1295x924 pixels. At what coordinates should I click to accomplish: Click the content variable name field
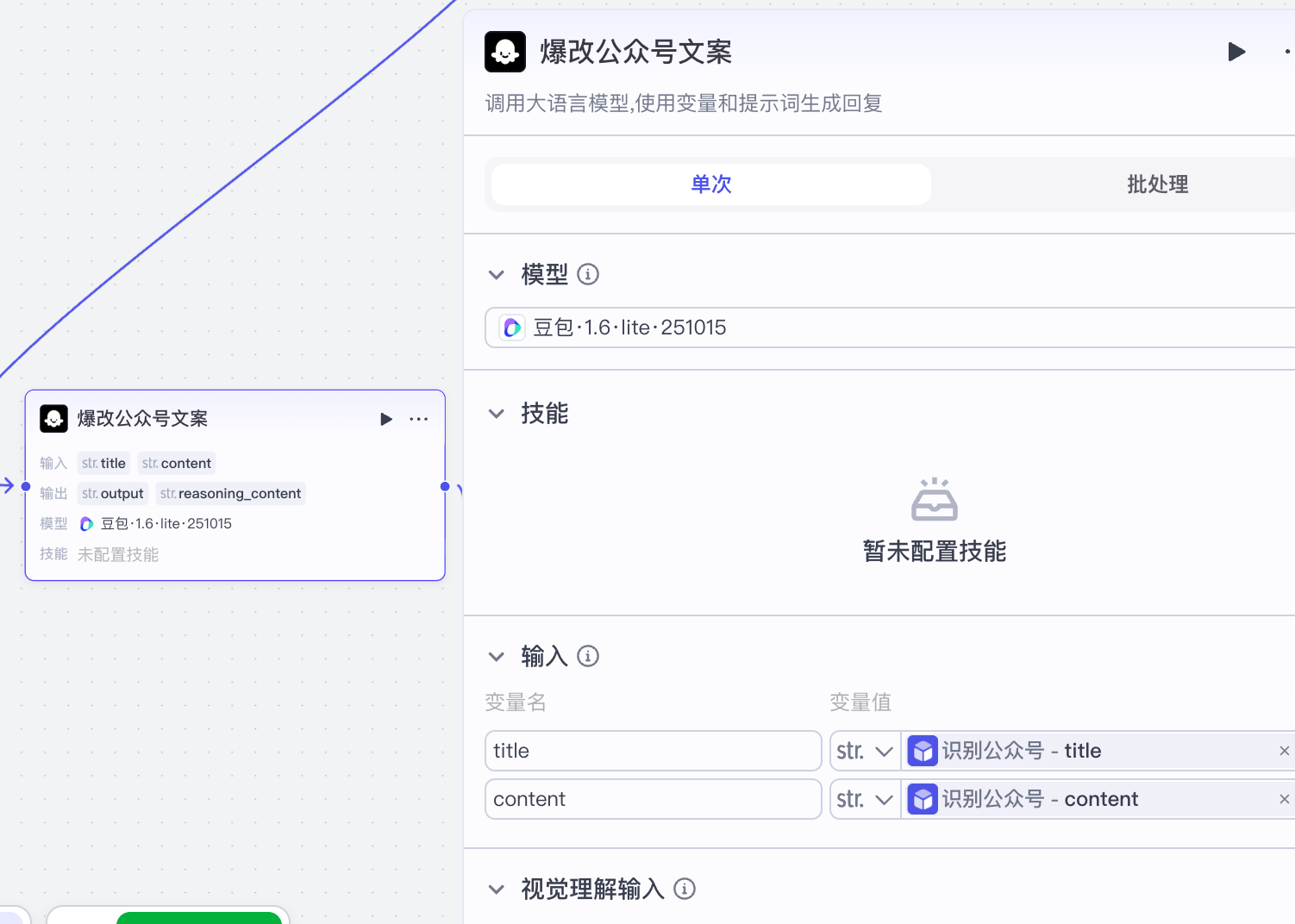pyautogui.click(x=653, y=799)
